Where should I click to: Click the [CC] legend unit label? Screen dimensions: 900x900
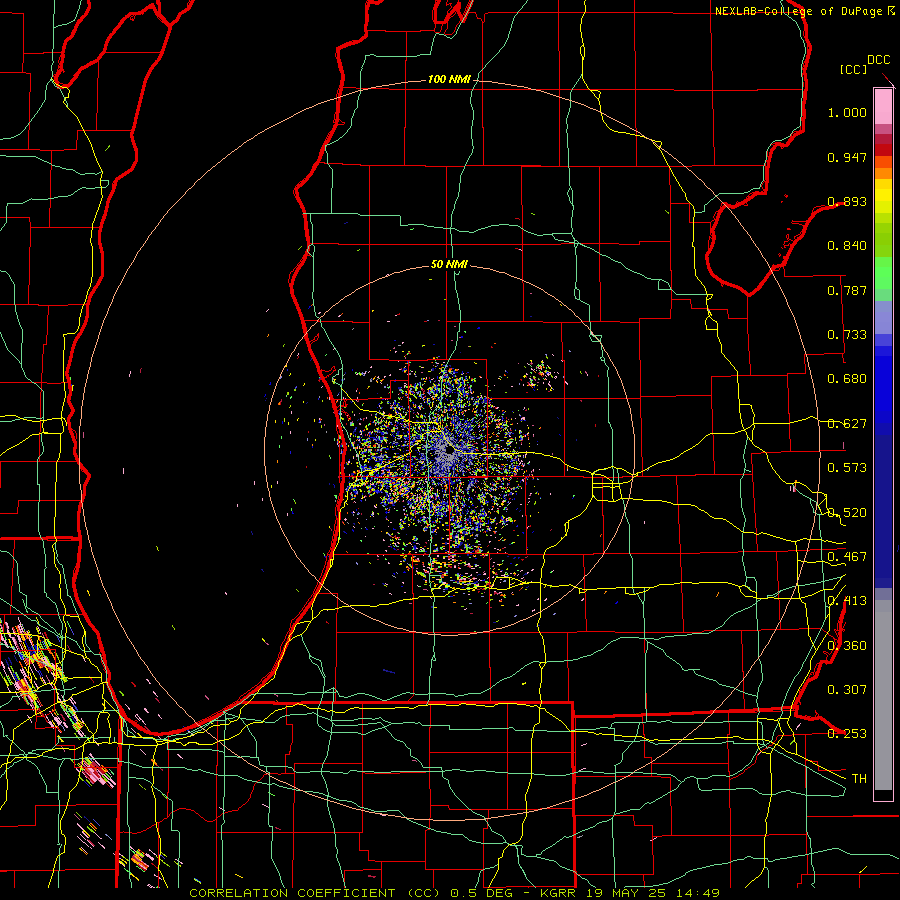pos(854,69)
